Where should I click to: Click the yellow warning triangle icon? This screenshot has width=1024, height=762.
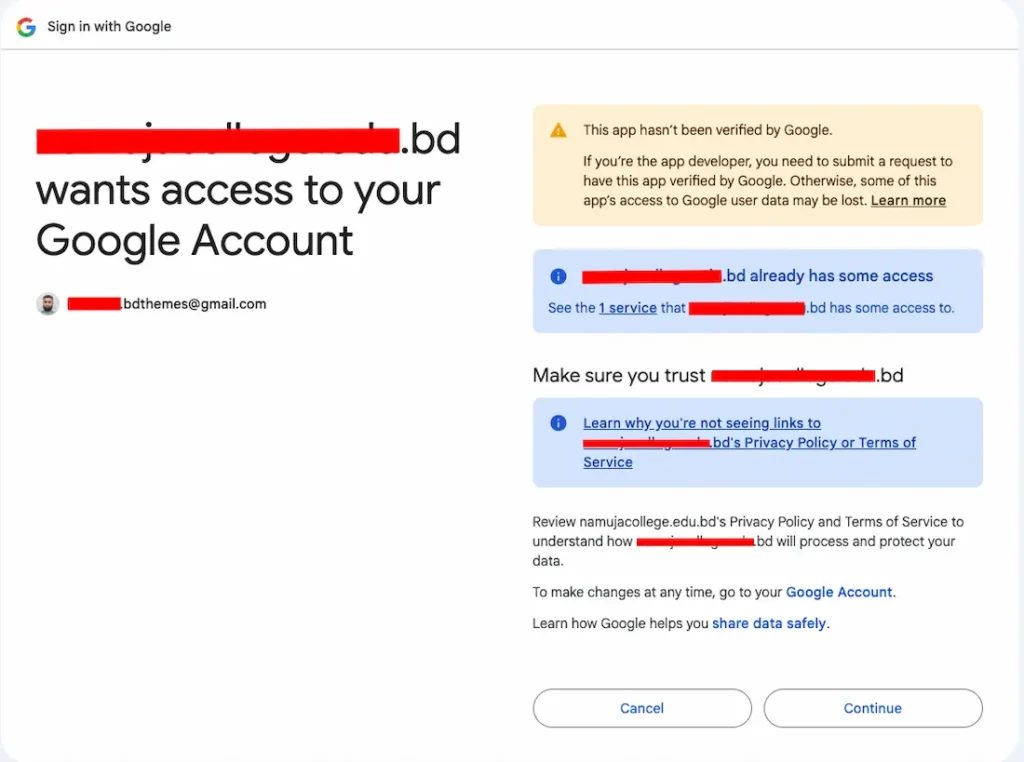coord(559,130)
